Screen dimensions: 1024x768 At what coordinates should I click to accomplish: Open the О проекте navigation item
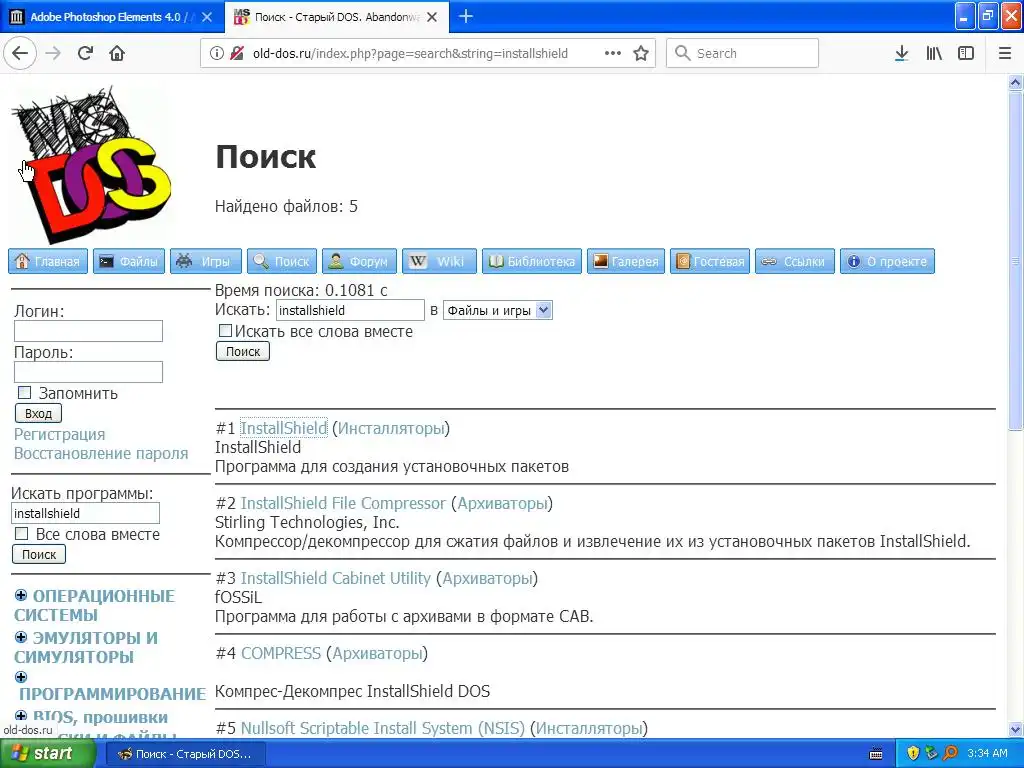(887, 261)
